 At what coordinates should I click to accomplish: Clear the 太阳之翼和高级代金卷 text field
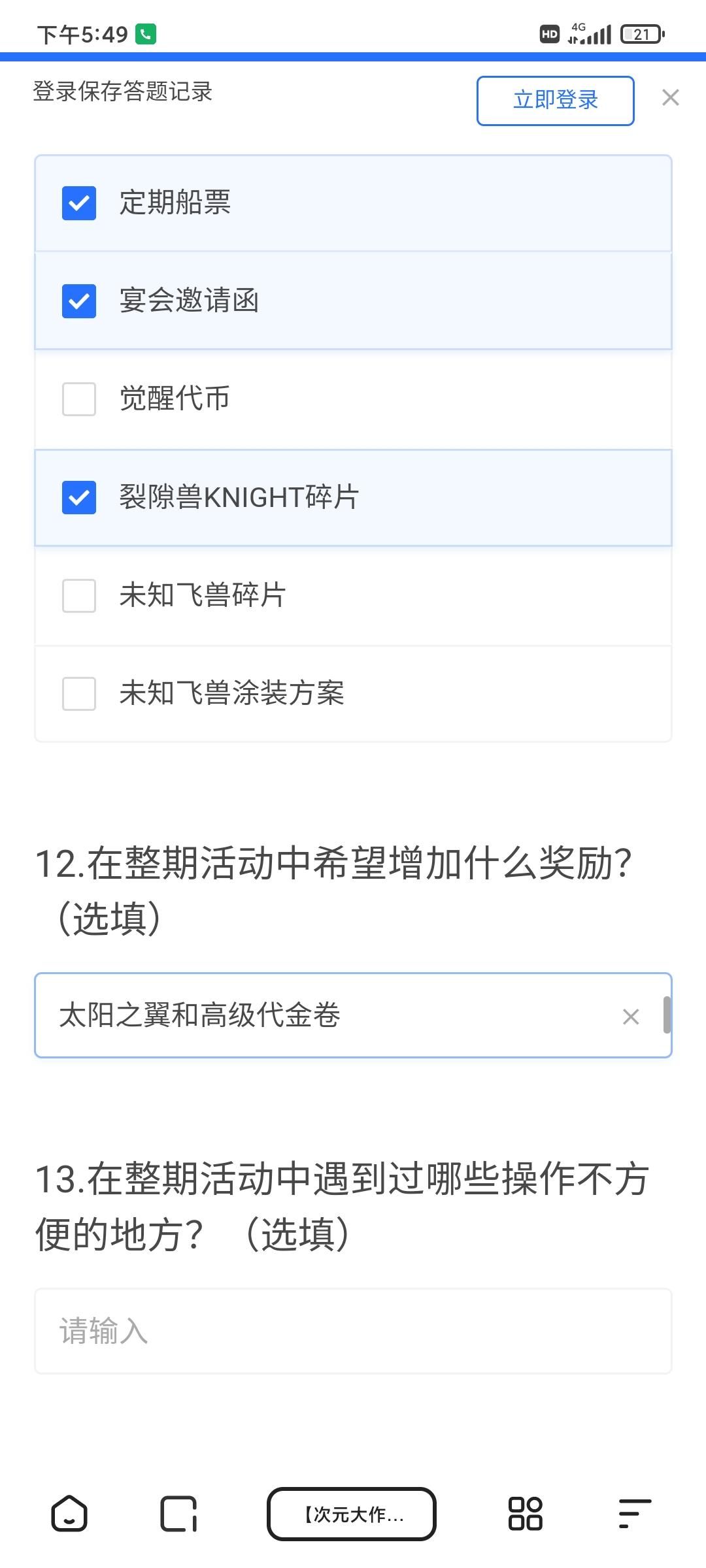631,1017
